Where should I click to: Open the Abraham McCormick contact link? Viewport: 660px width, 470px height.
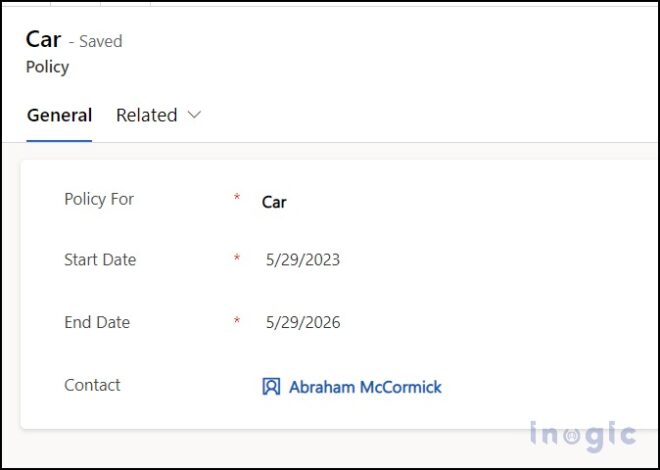pos(365,387)
